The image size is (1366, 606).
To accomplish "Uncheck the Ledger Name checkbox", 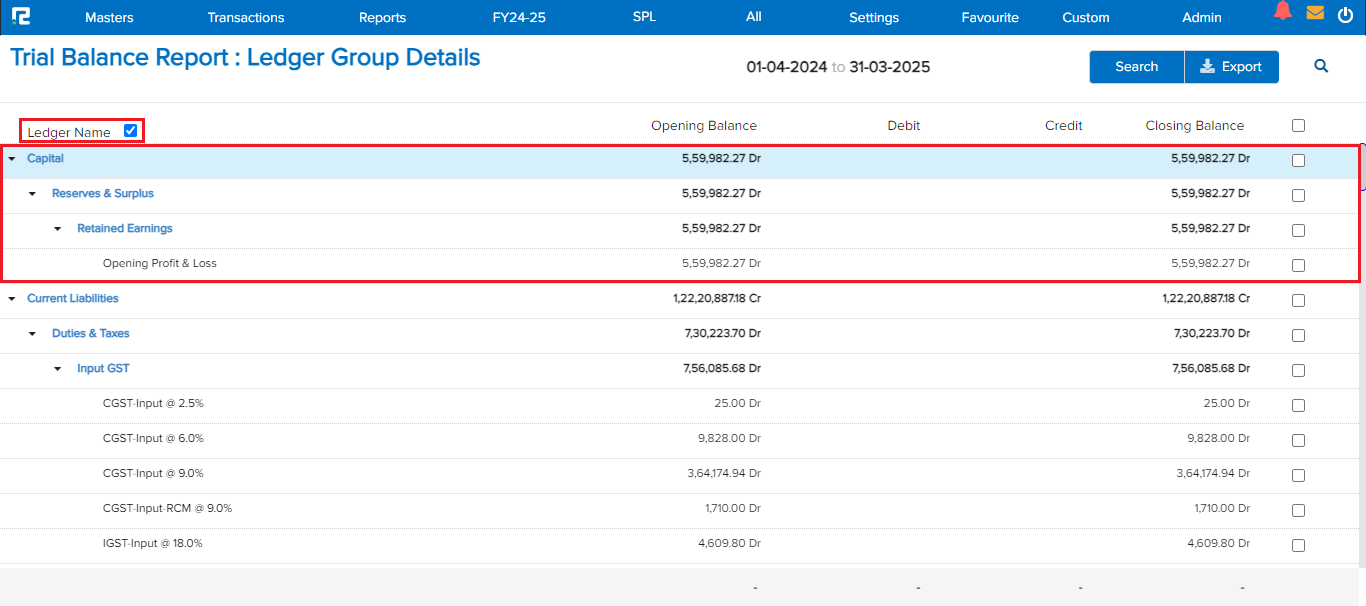I will (130, 130).
